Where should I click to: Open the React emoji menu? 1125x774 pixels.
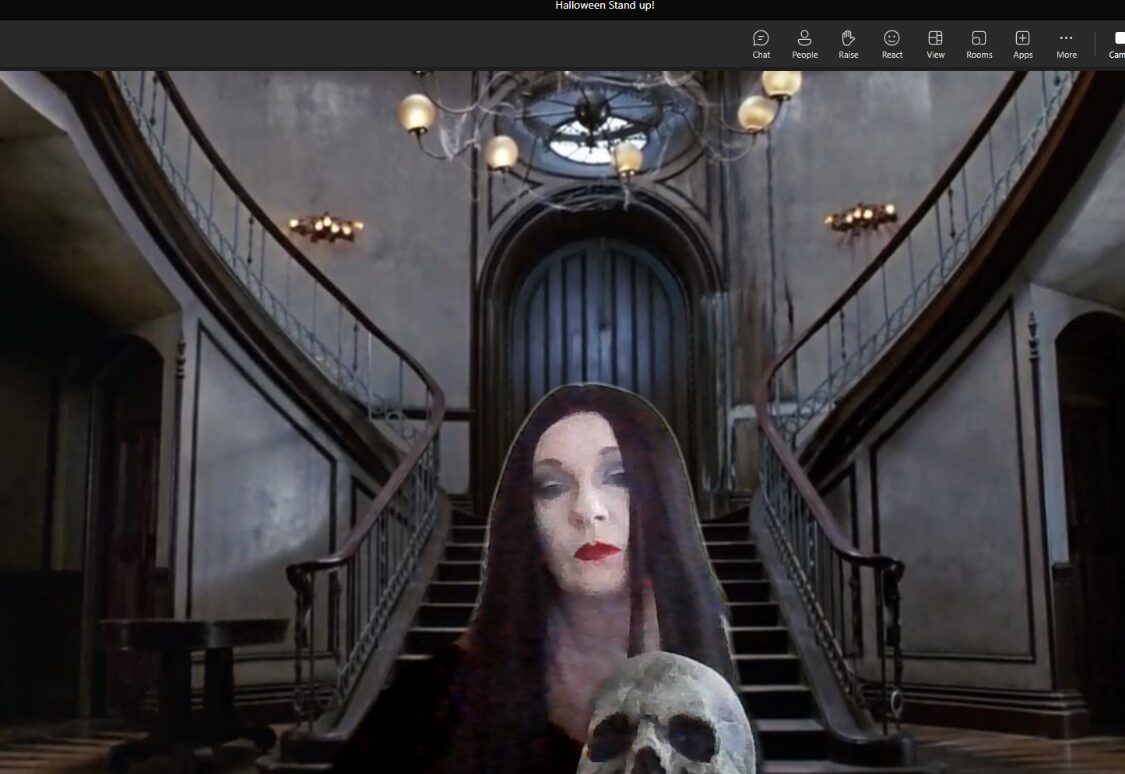click(x=892, y=44)
